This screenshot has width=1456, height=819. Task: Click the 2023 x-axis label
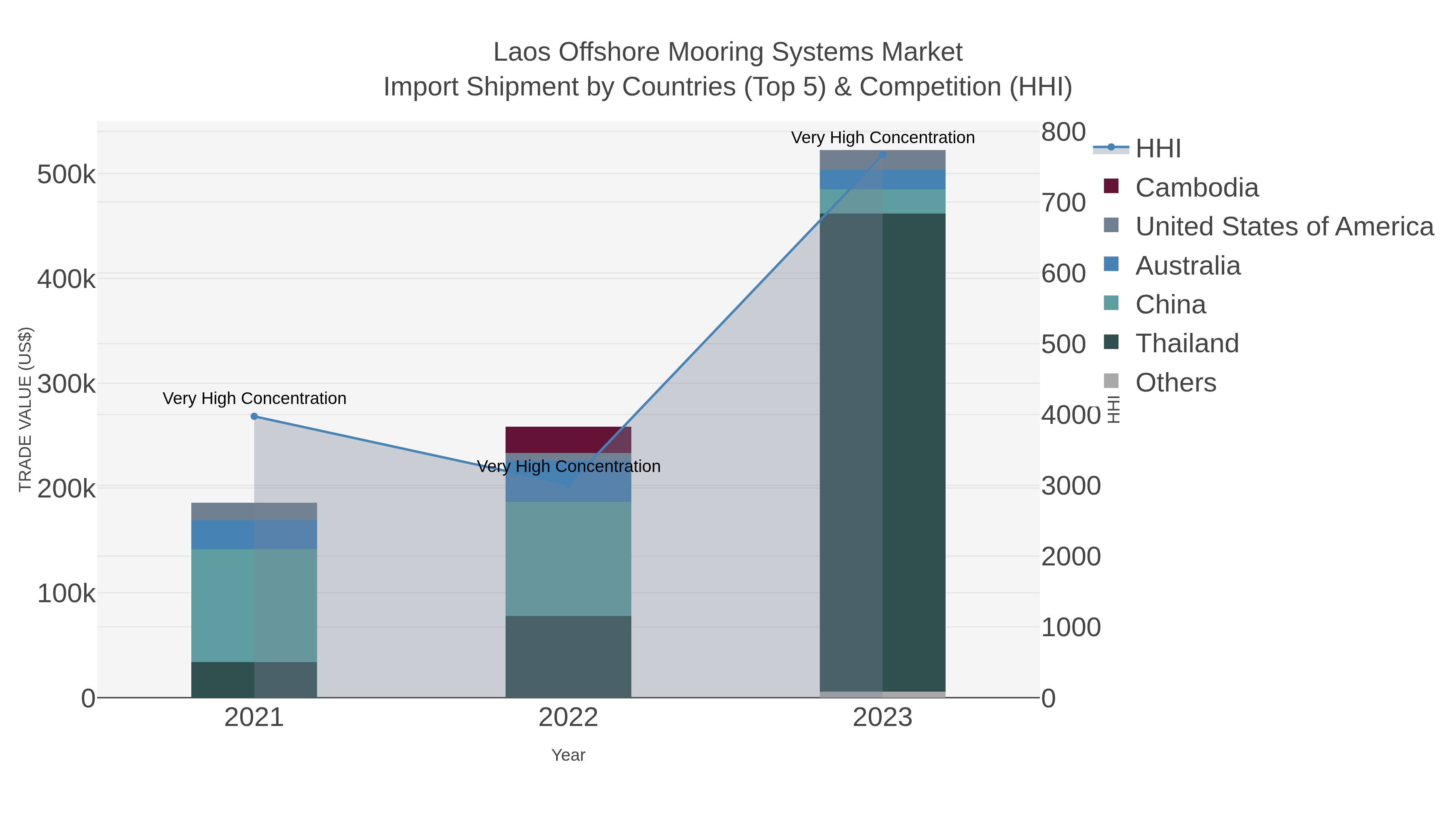coord(883,718)
